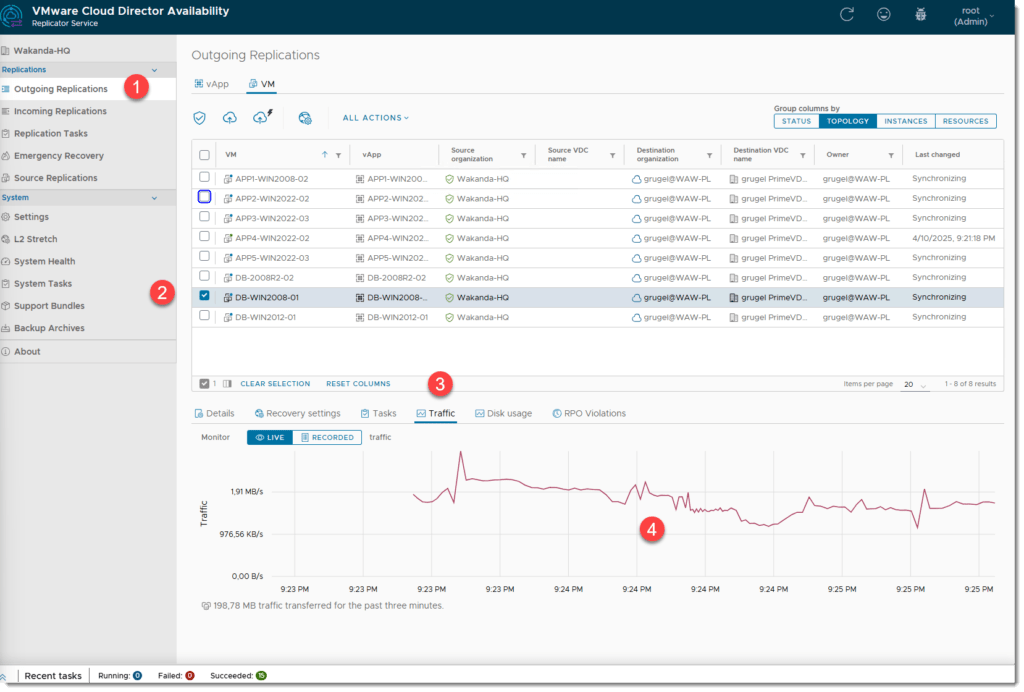Click the globe sync icon in toolbar
Screen dimensions: 1024x692
click(305, 118)
